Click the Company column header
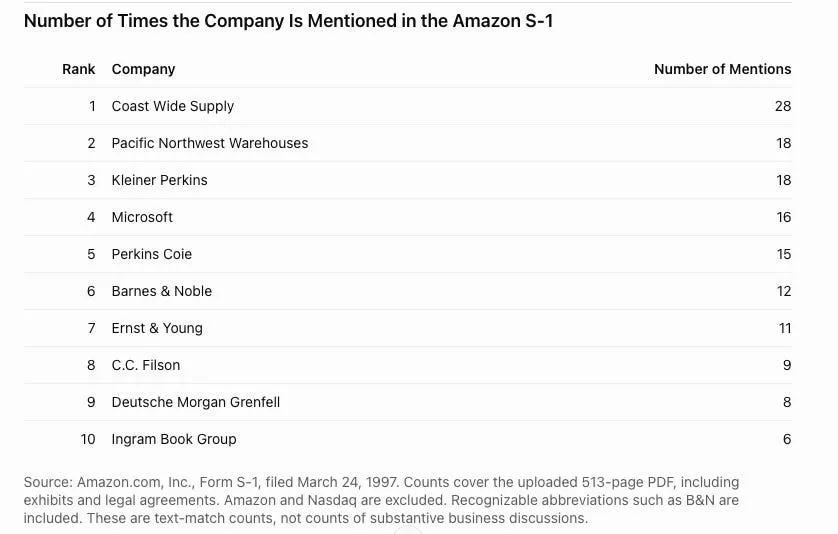The width and height of the screenshot is (838, 534). (x=143, y=69)
